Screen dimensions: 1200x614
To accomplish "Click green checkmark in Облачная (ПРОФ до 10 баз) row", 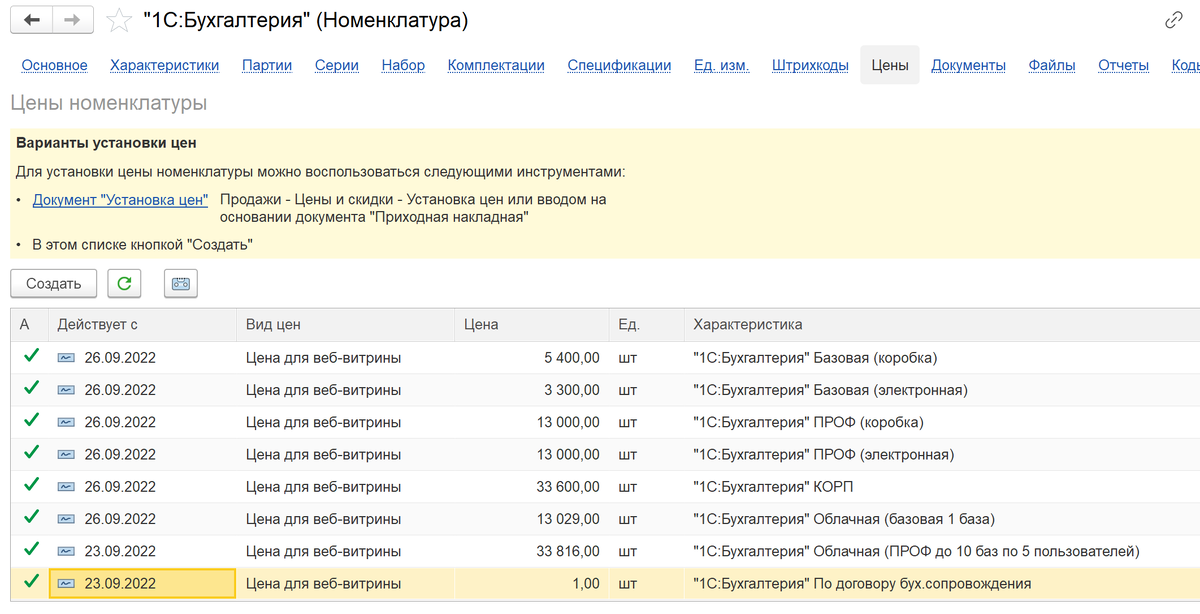I will [x=31, y=549].
